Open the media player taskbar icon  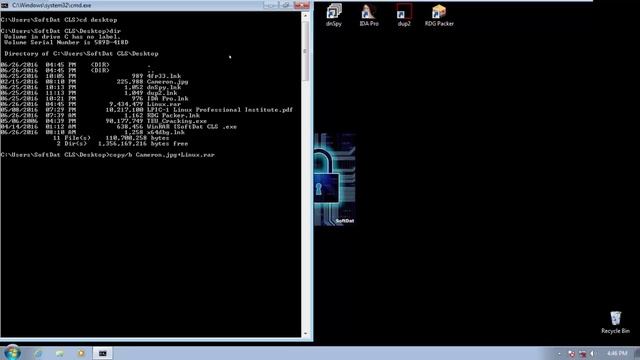click(x=81, y=353)
